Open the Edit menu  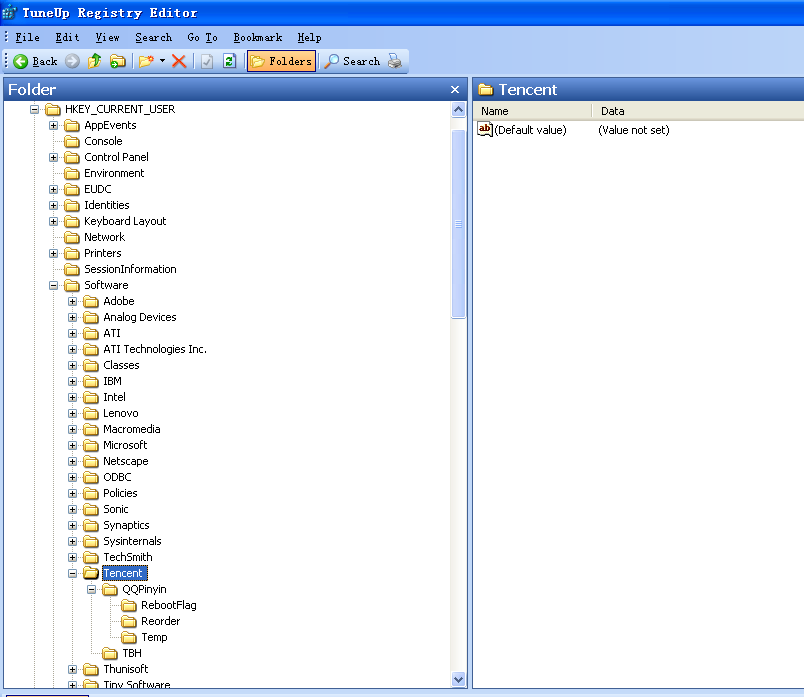pos(67,37)
